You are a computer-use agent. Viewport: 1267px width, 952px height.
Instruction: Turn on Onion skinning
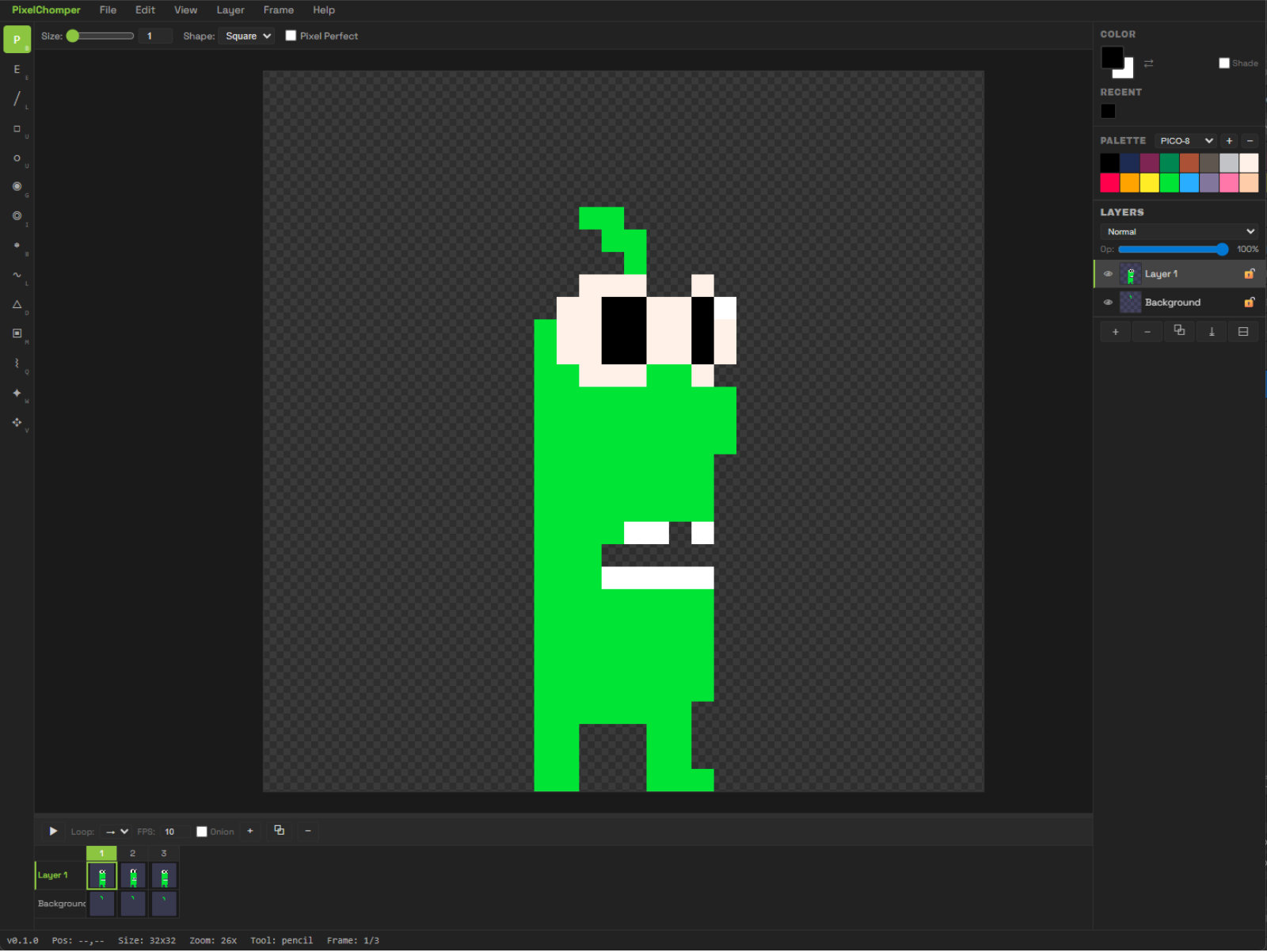pyautogui.click(x=203, y=831)
